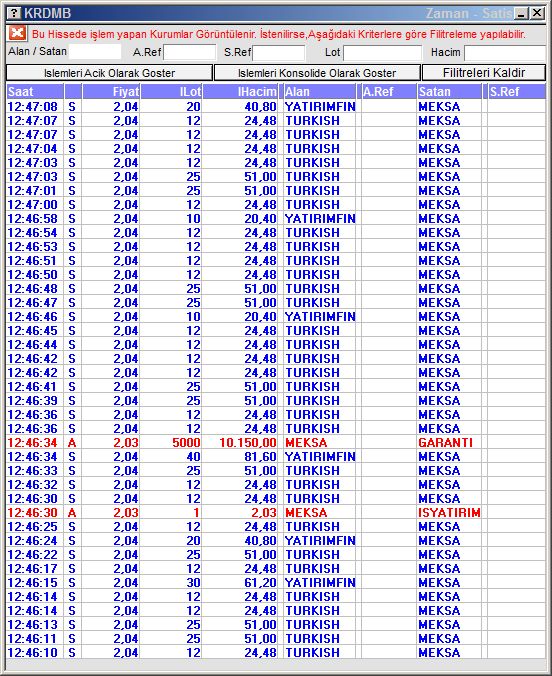
Task: Click the Alan / Satan input field
Action: 95,52
